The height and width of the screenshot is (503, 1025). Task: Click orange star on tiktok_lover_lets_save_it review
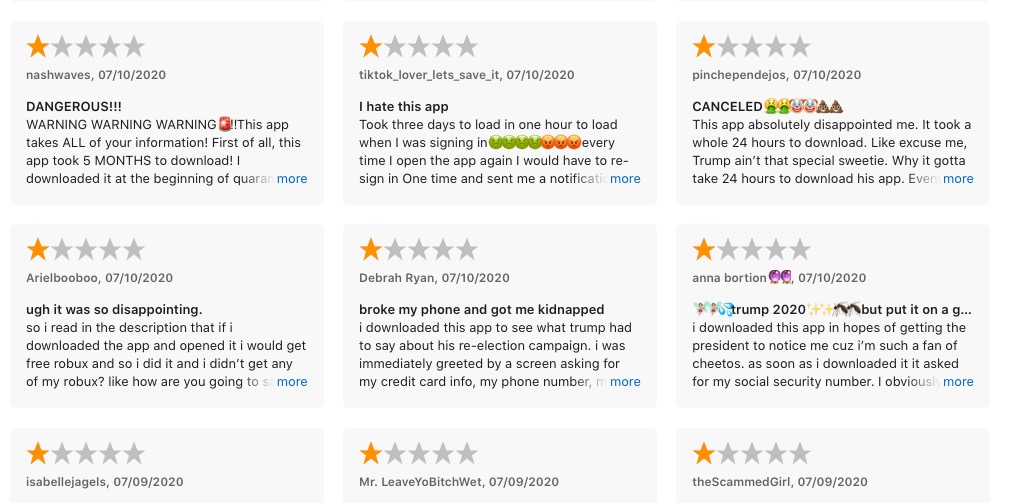[371, 46]
